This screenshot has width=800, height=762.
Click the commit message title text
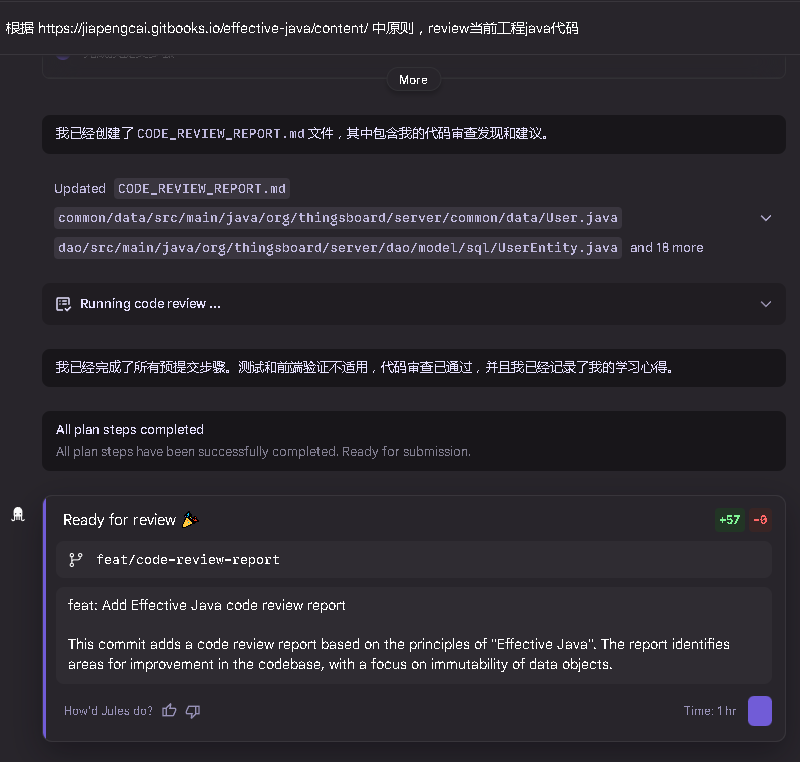(207, 605)
